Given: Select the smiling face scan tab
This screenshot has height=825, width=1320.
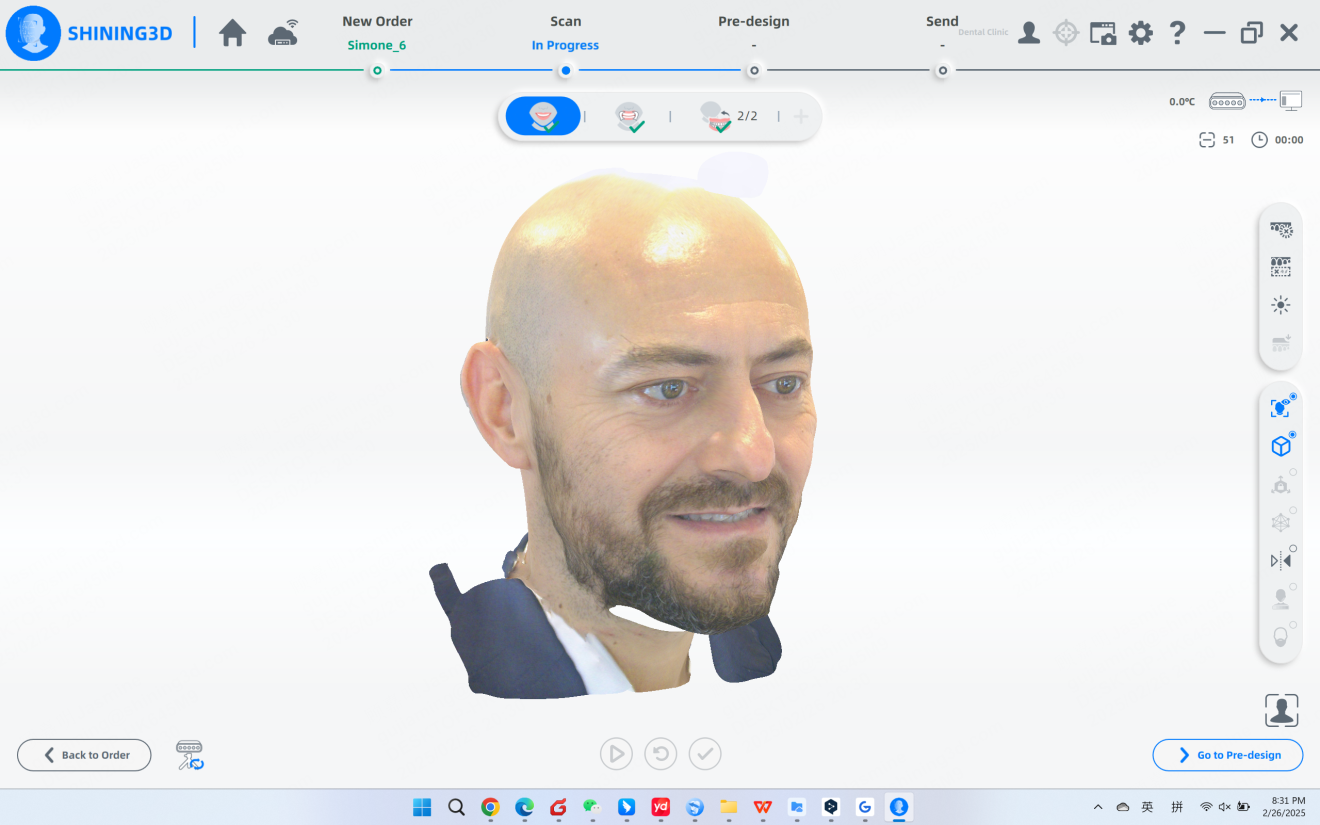Looking at the screenshot, I should pos(543,116).
